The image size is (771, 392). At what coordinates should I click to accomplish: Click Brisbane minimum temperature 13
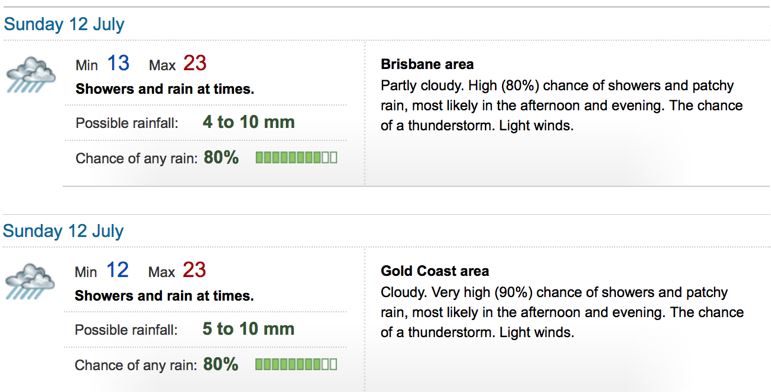coord(118,63)
